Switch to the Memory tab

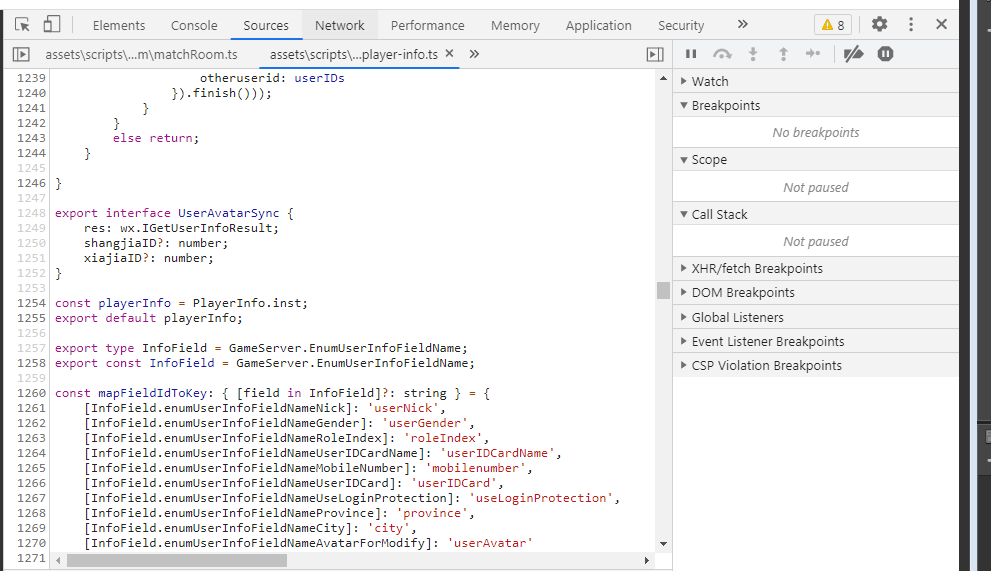[515, 25]
